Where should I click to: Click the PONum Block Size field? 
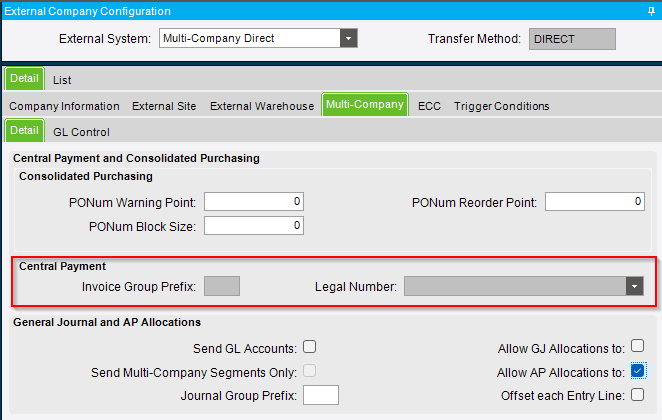(253, 226)
